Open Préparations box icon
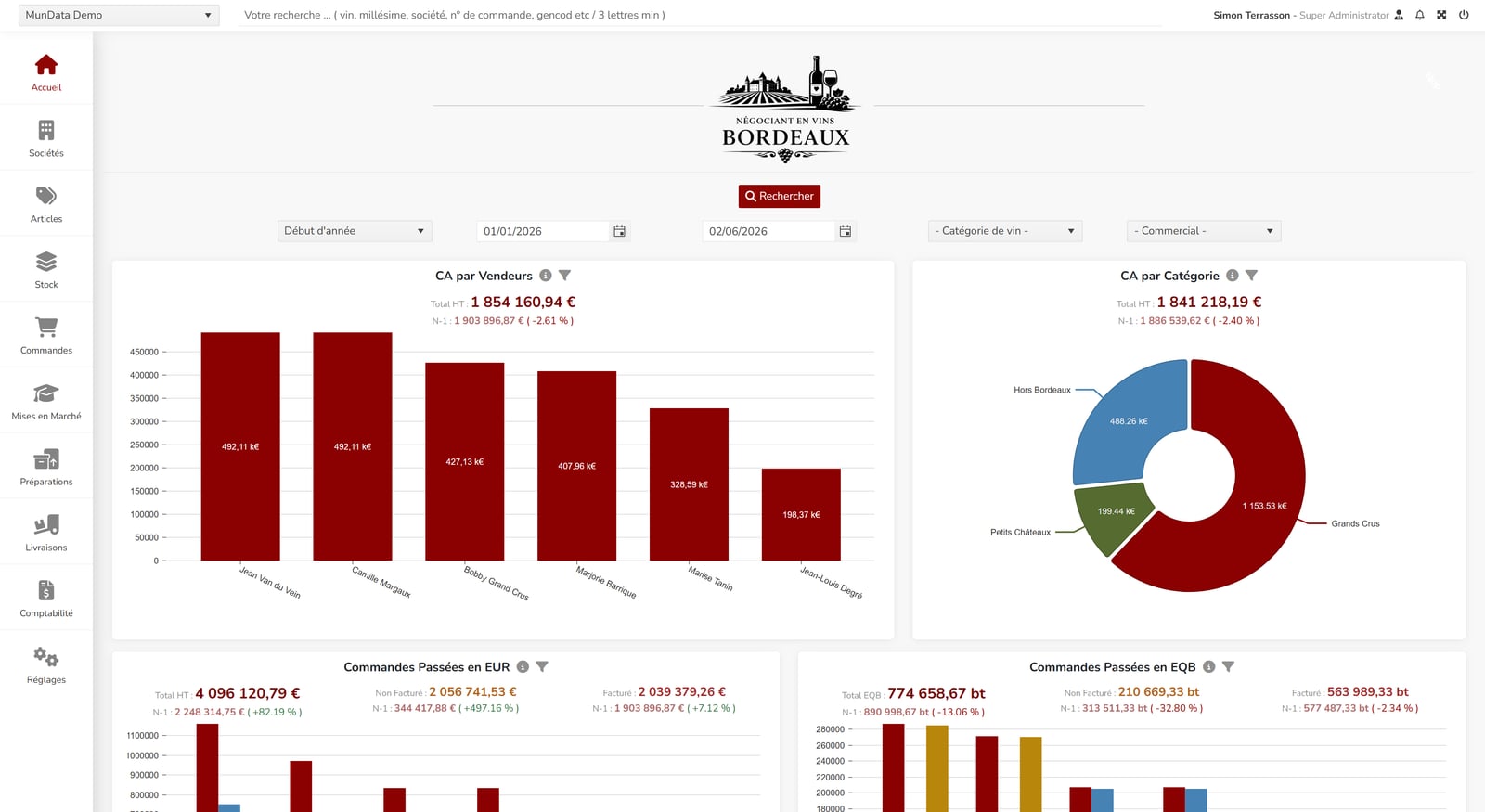Image resolution: width=1485 pixels, height=812 pixels. tap(46, 459)
